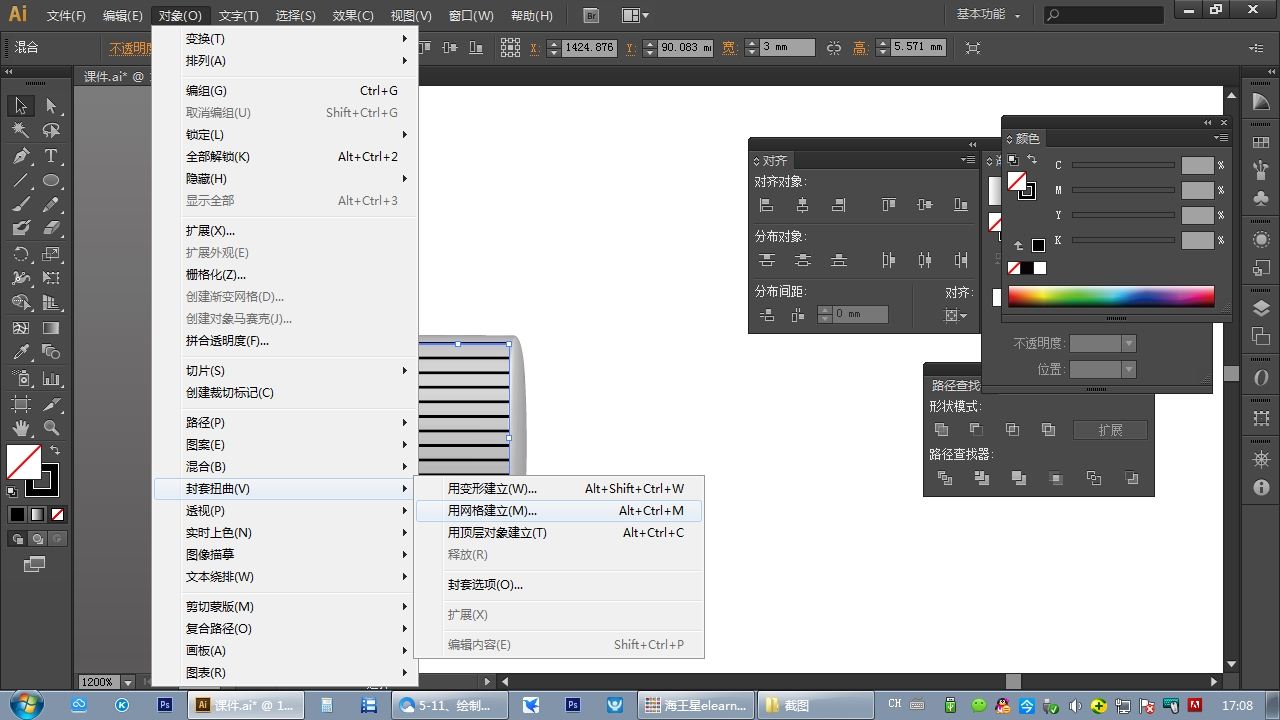Swap fill and stroke in Color panel
This screenshot has height=720, width=1280.
(x=1032, y=160)
